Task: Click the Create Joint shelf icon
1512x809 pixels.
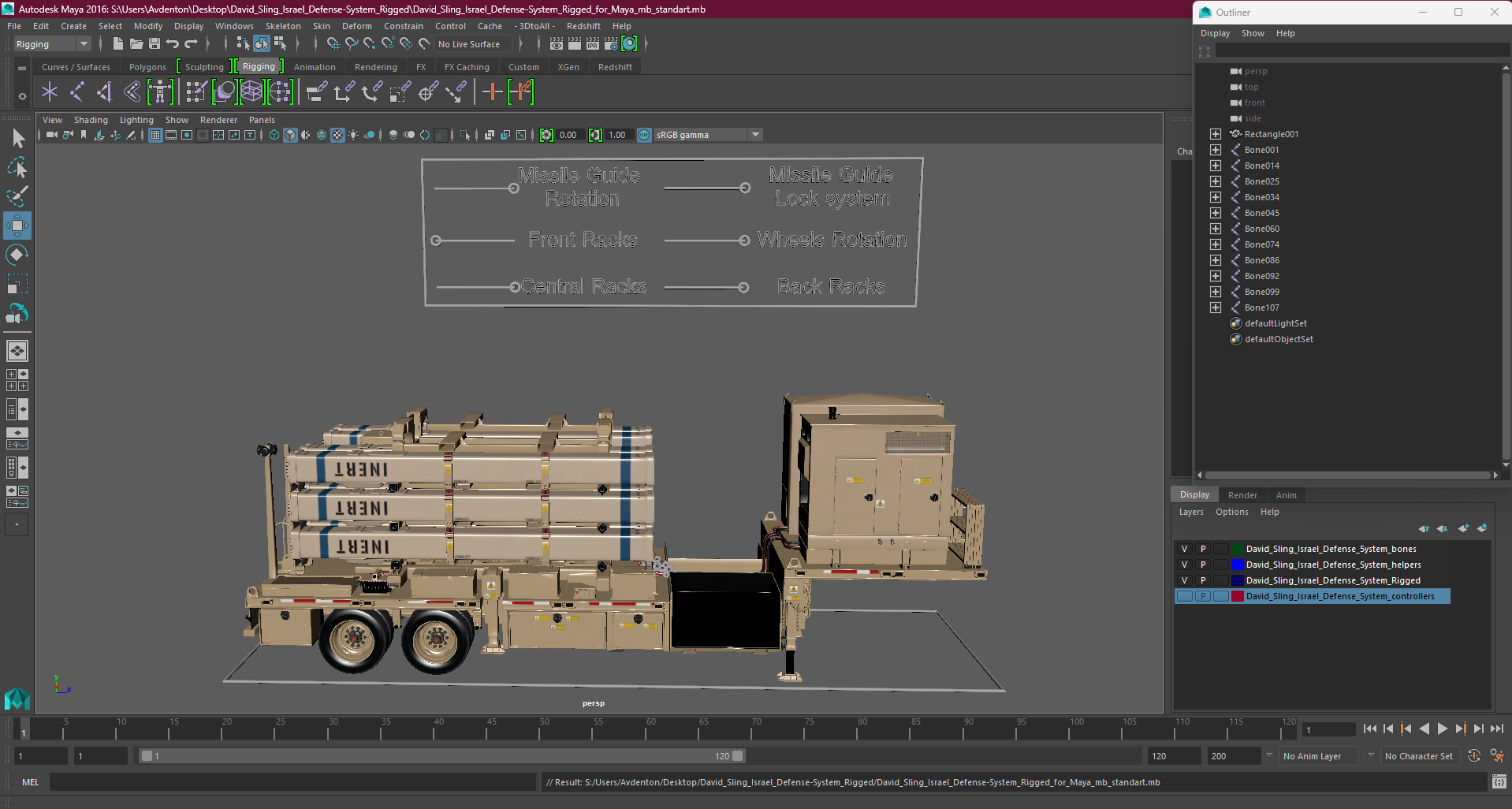Action: click(x=77, y=92)
